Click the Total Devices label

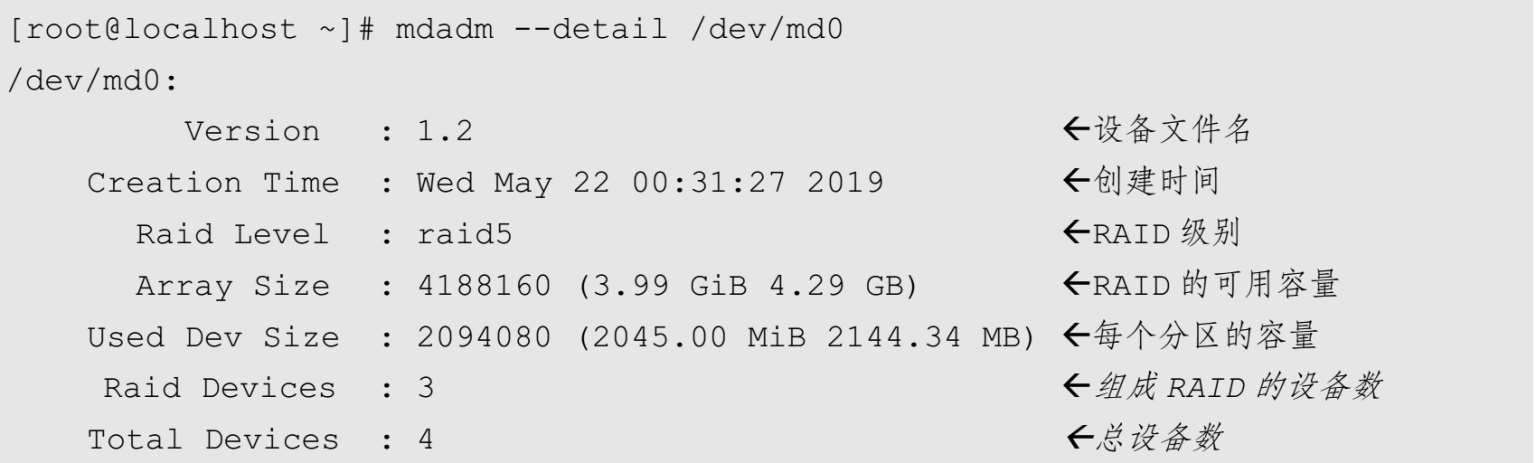click(213, 440)
